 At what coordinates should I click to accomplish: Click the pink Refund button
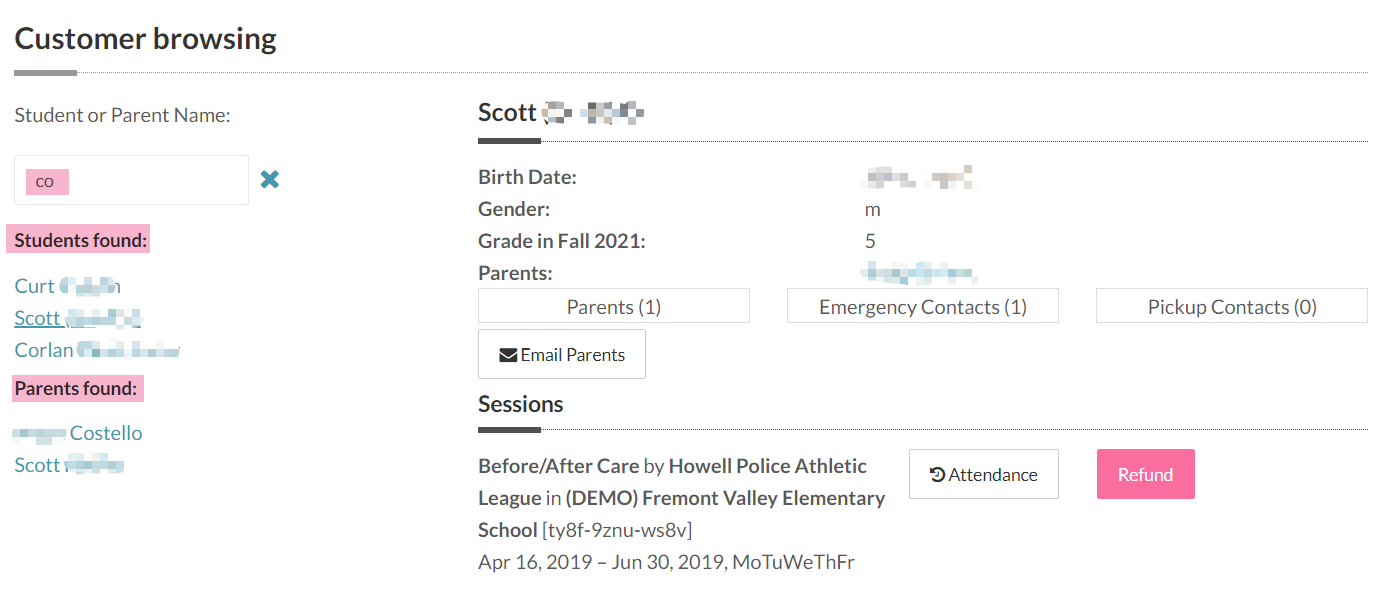pyautogui.click(x=1146, y=474)
